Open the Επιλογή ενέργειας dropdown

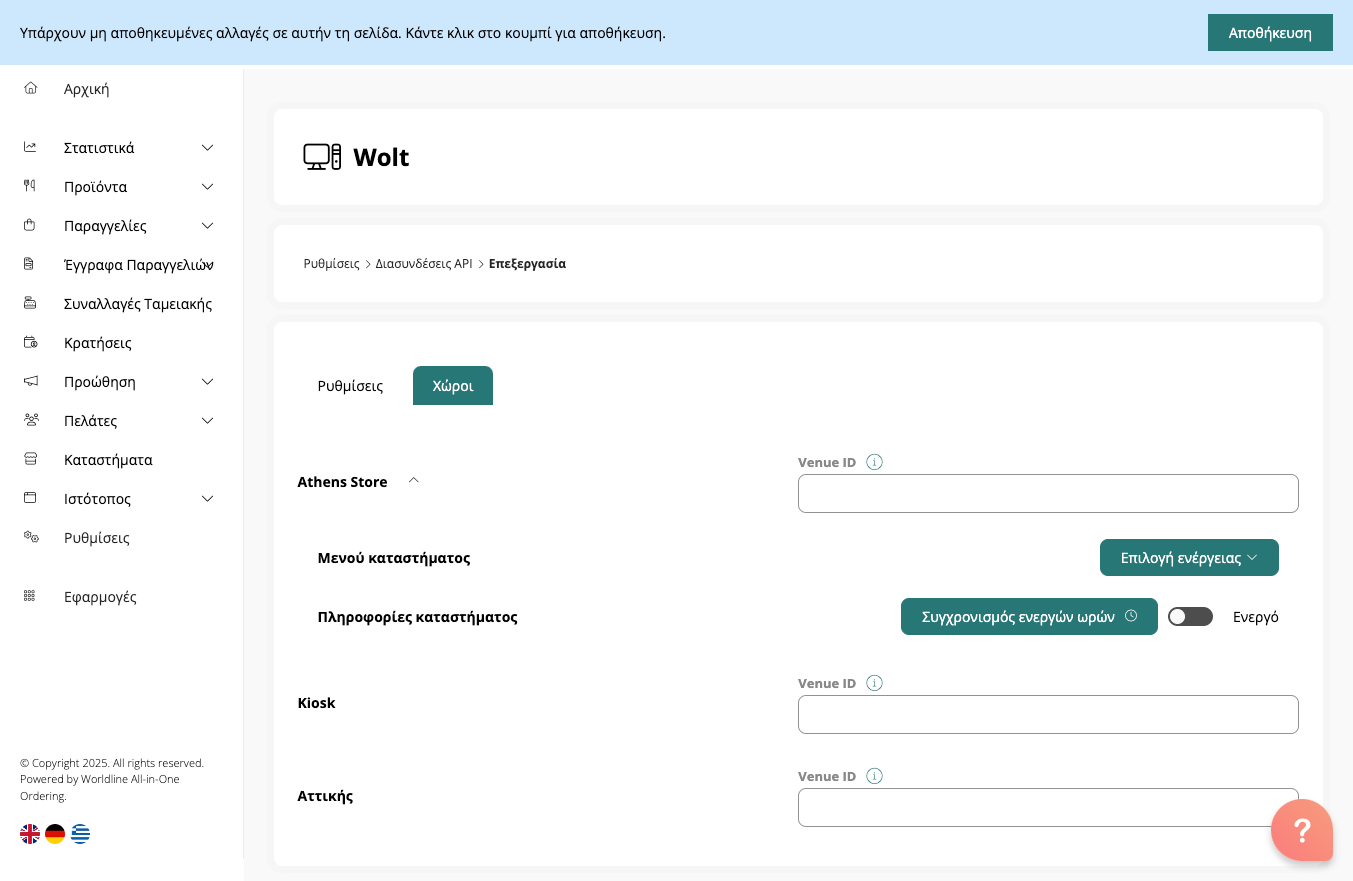(1188, 558)
